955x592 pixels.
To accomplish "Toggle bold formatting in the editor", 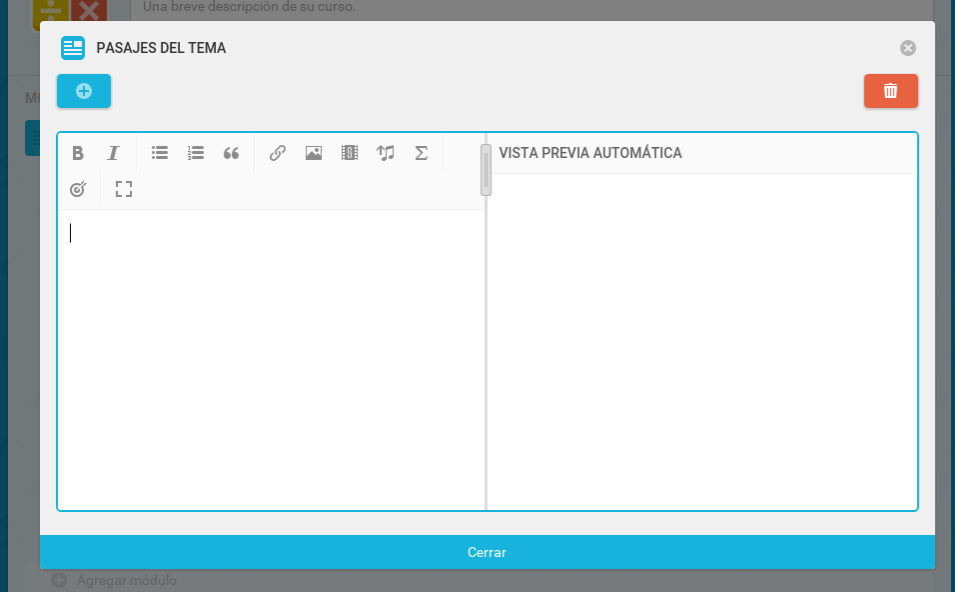I will [x=77, y=153].
